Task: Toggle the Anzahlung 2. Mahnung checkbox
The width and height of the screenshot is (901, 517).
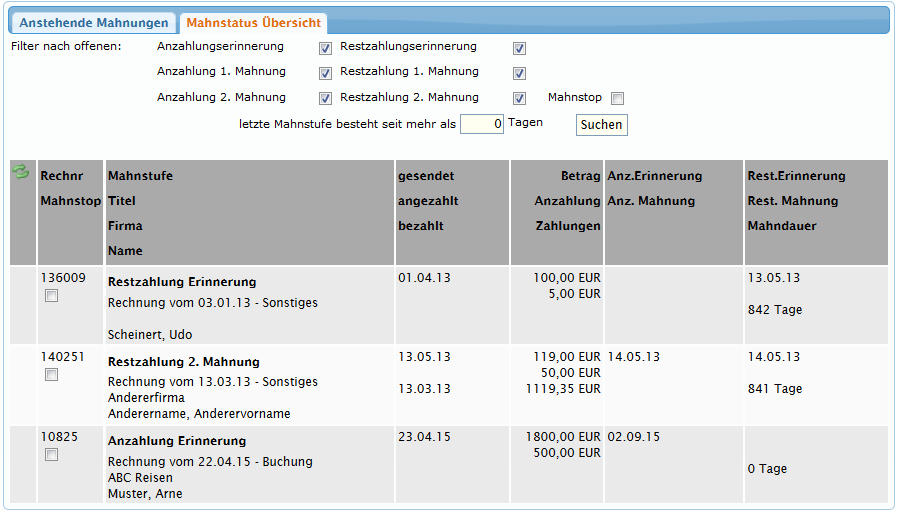Action: [x=325, y=99]
